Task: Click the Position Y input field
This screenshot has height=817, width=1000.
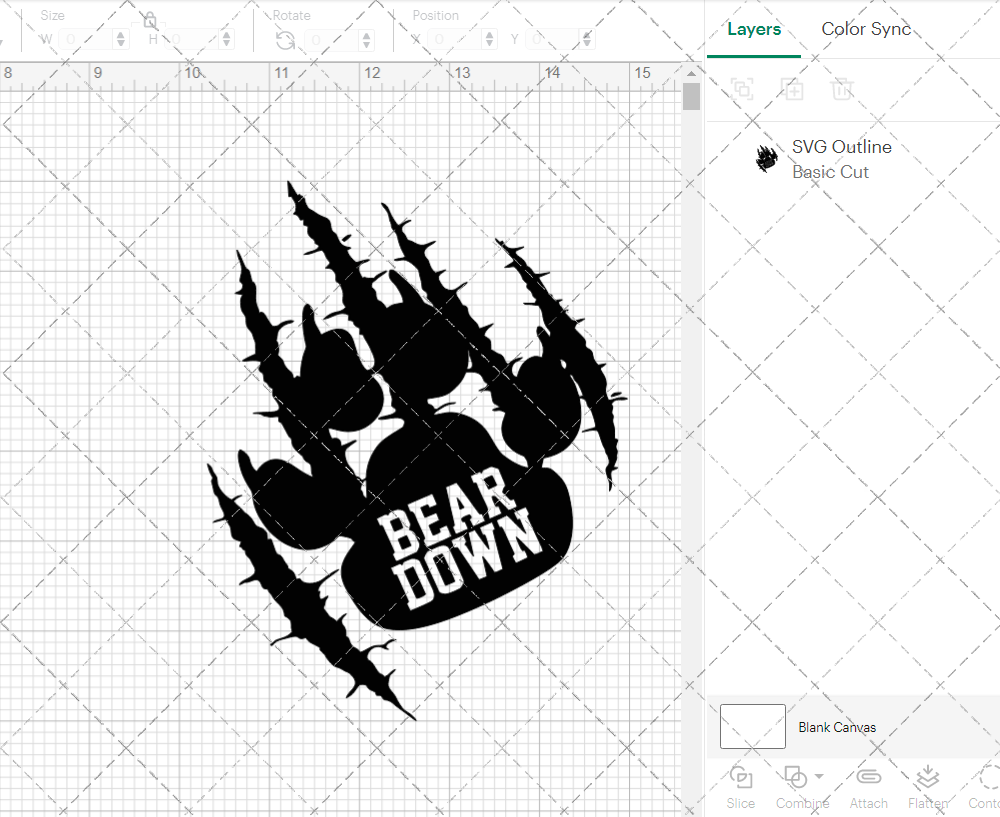Action: click(554, 40)
